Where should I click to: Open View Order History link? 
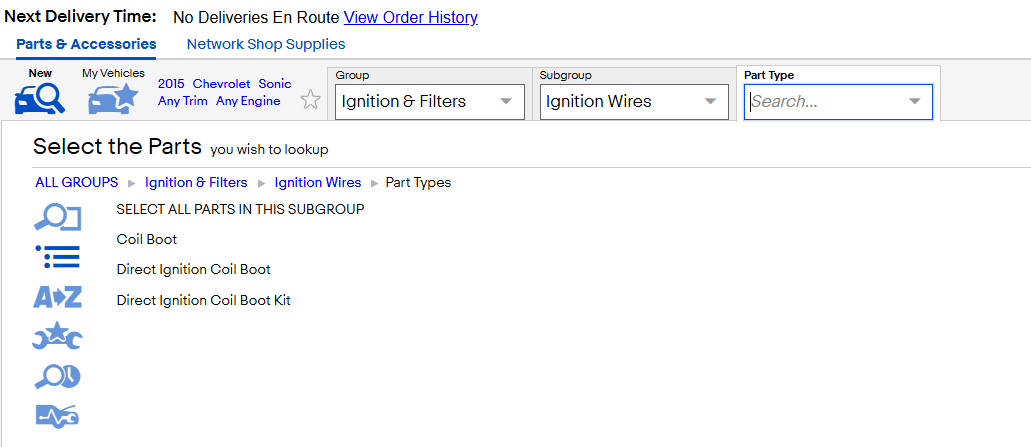411,18
